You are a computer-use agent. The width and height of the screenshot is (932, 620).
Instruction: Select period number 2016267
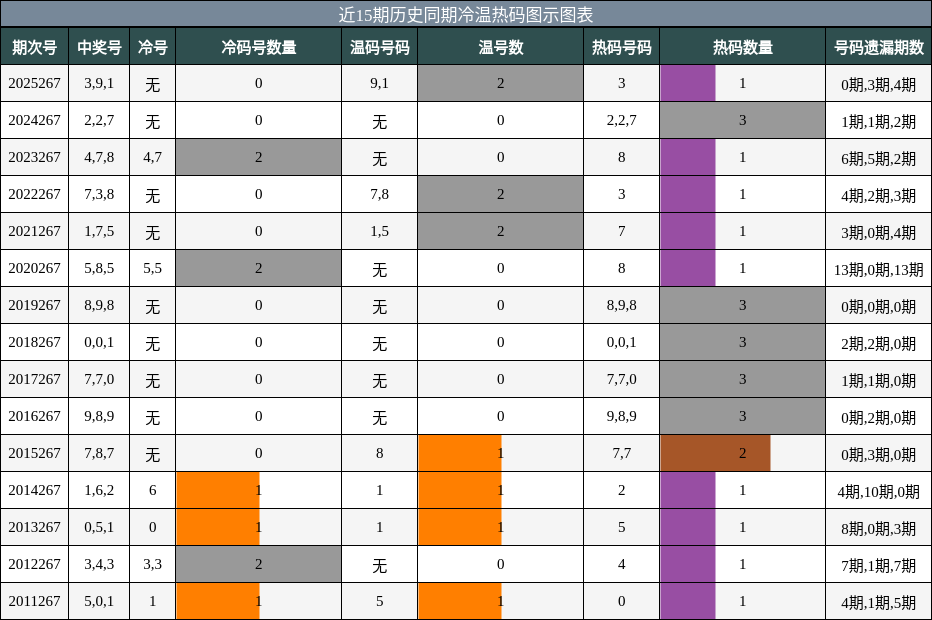[34, 416]
